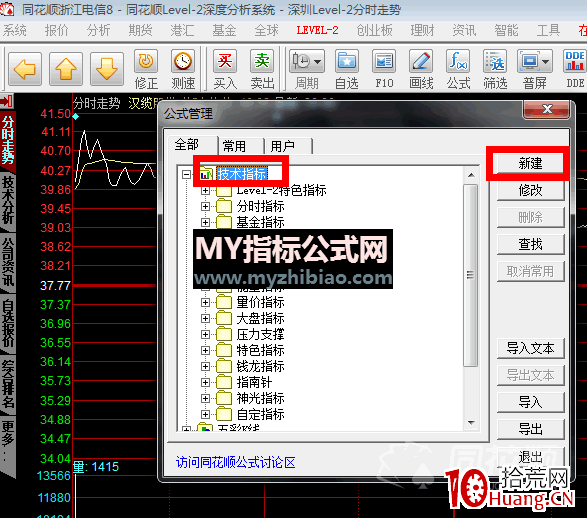The width and height of the screenshot is (587, 518).
Task: Switch to 综合排名 side tab
Action: coord(8,384)
